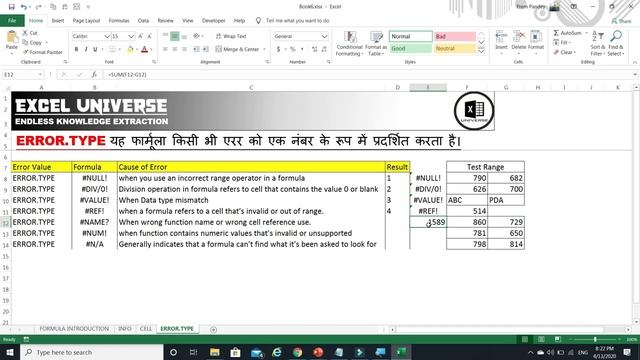Image resolution: width=640 pixels, height=360 pixels.
Task: Click the Font Color A icon
Action: 144,49
